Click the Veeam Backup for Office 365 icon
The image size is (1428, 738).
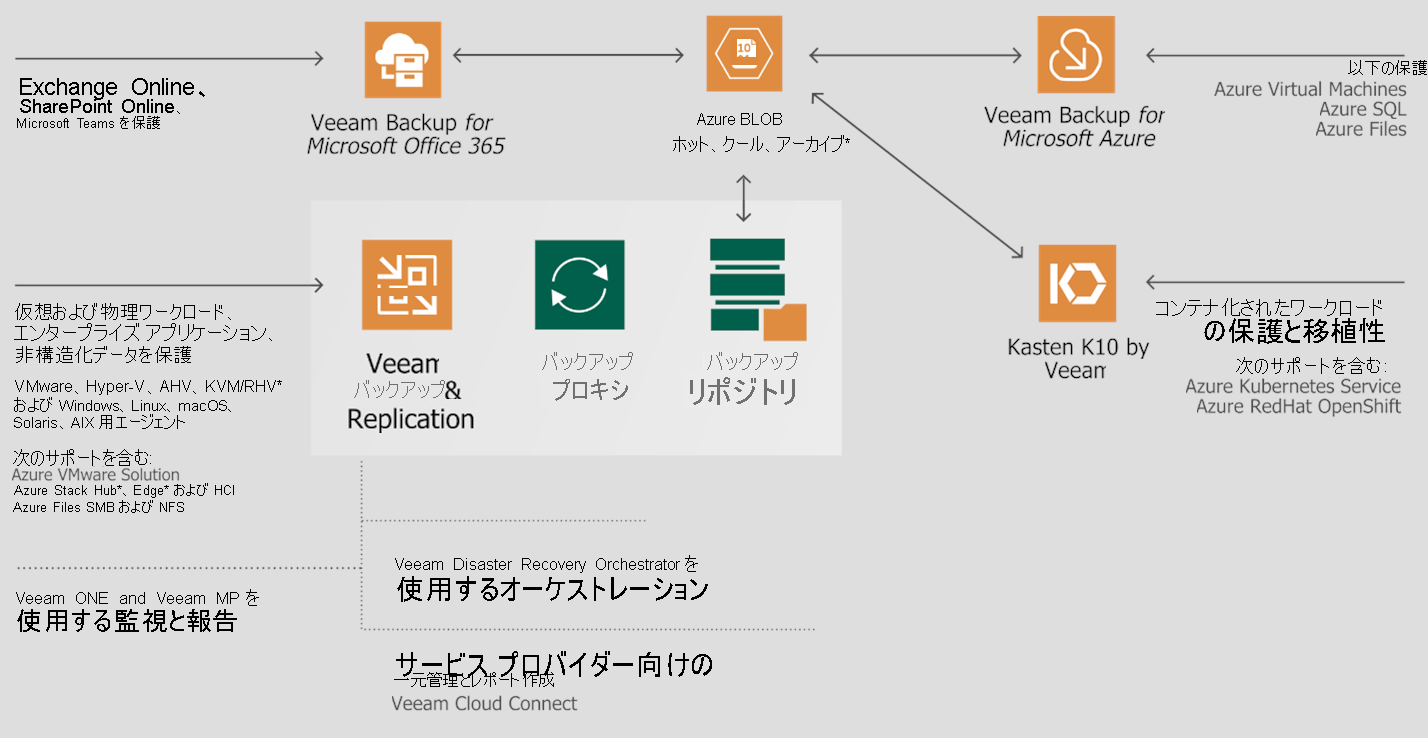403,61
